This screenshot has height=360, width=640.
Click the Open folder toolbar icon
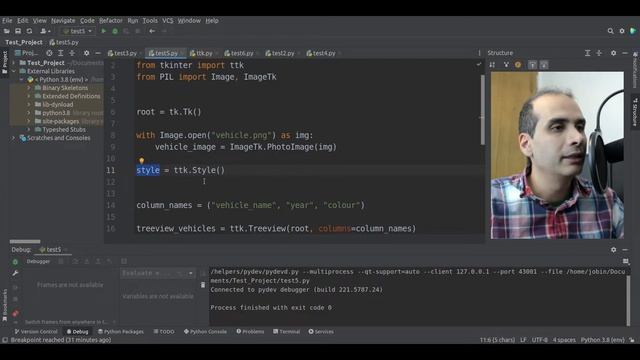coord(7,31)
